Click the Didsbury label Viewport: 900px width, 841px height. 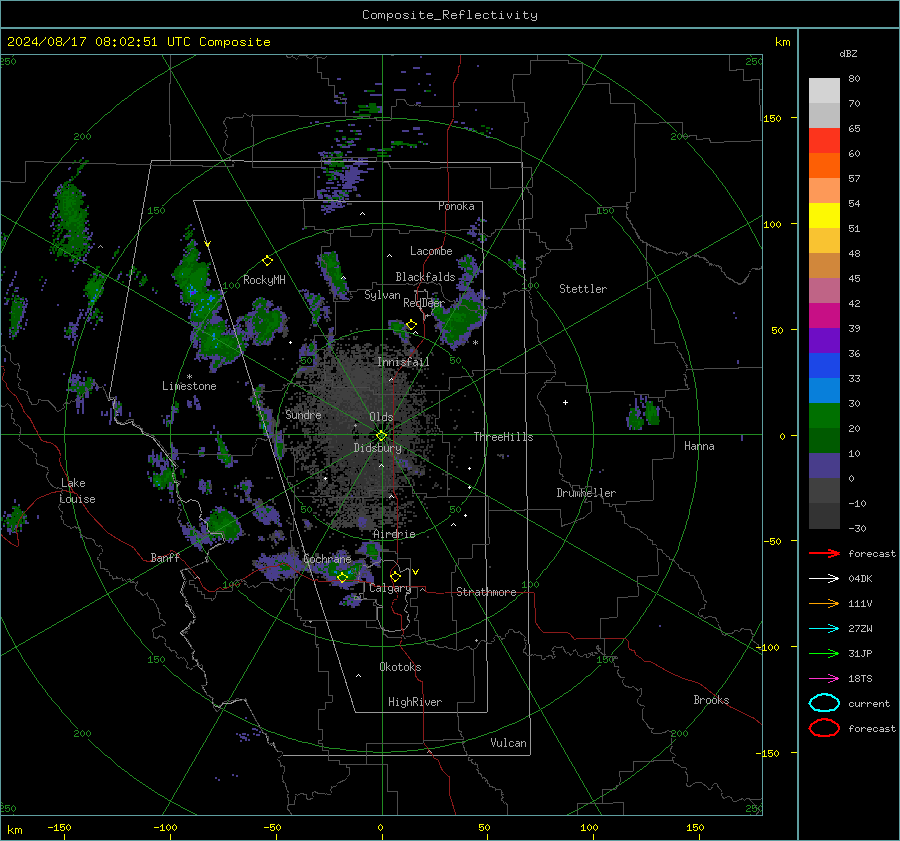click(x=377, y=448)
